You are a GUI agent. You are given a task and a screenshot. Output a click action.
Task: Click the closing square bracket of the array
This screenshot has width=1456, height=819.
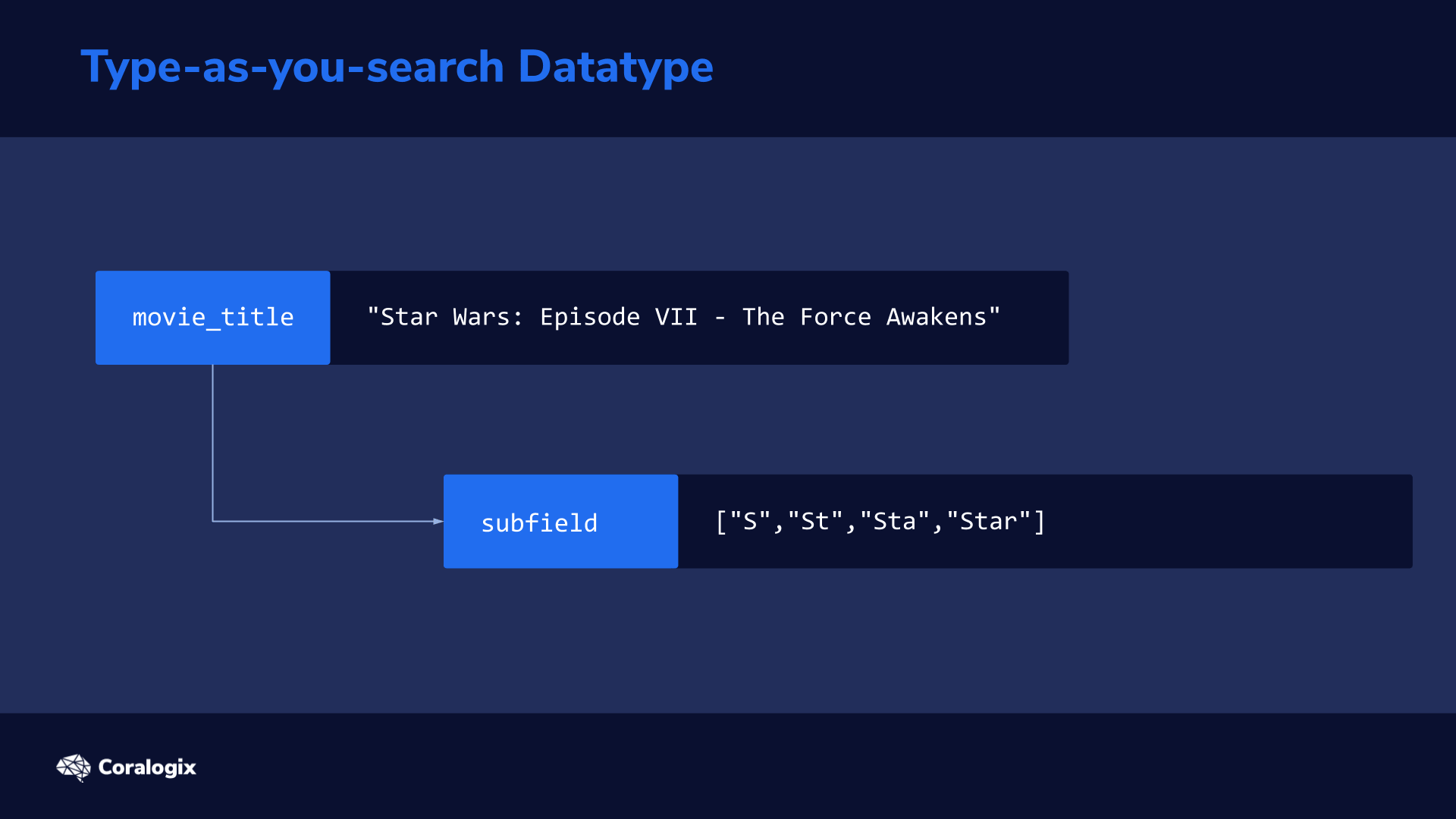point(1040,522)
